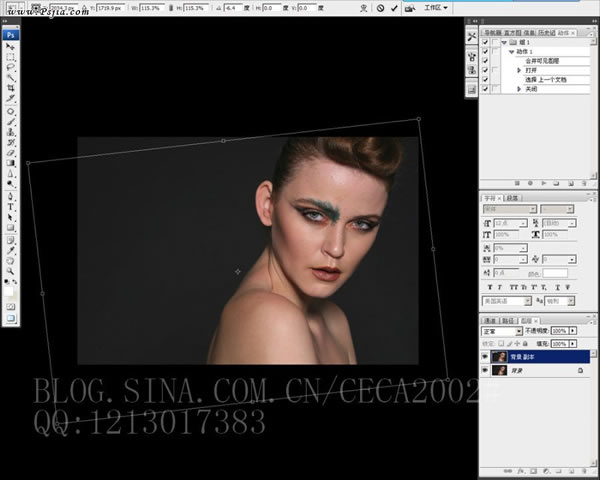Switch to the 路径 tab
Screen dimensions: 600x480
[507, 321]
